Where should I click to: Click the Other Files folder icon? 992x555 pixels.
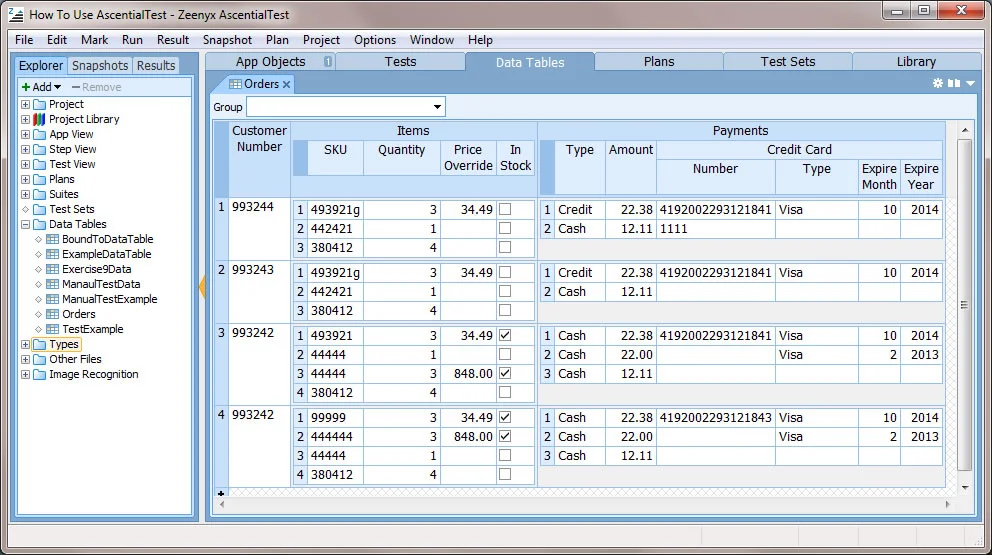coord(39,359)
